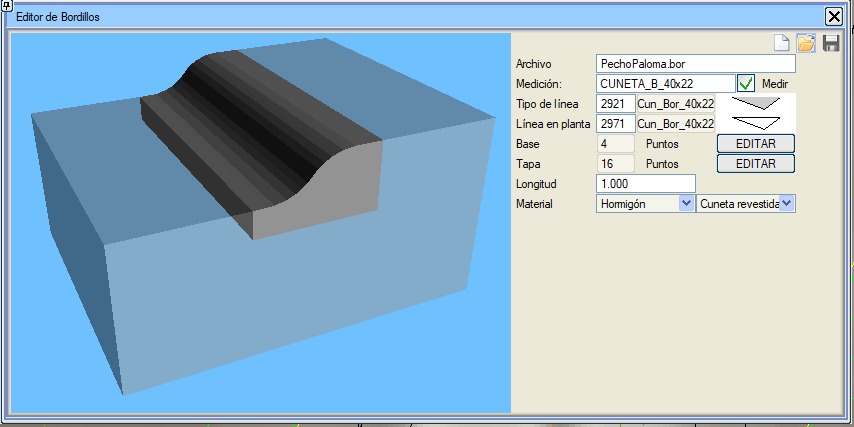Expand the Cuneta revestida dropdown
854x427 pixels.
[787, 203]
